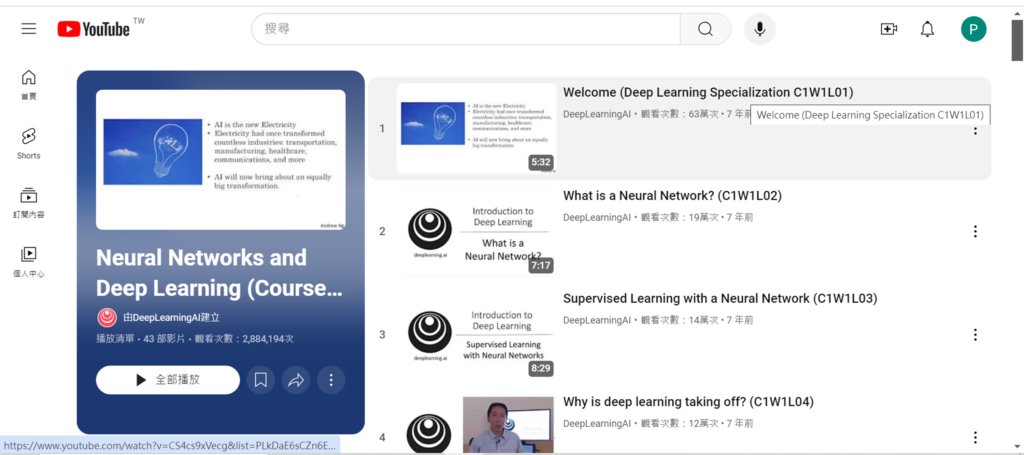The height and width of the screenshot is (455, 1024).
Task: Open options for What is a Neural Network video
Action: click(x=975, y=232)
